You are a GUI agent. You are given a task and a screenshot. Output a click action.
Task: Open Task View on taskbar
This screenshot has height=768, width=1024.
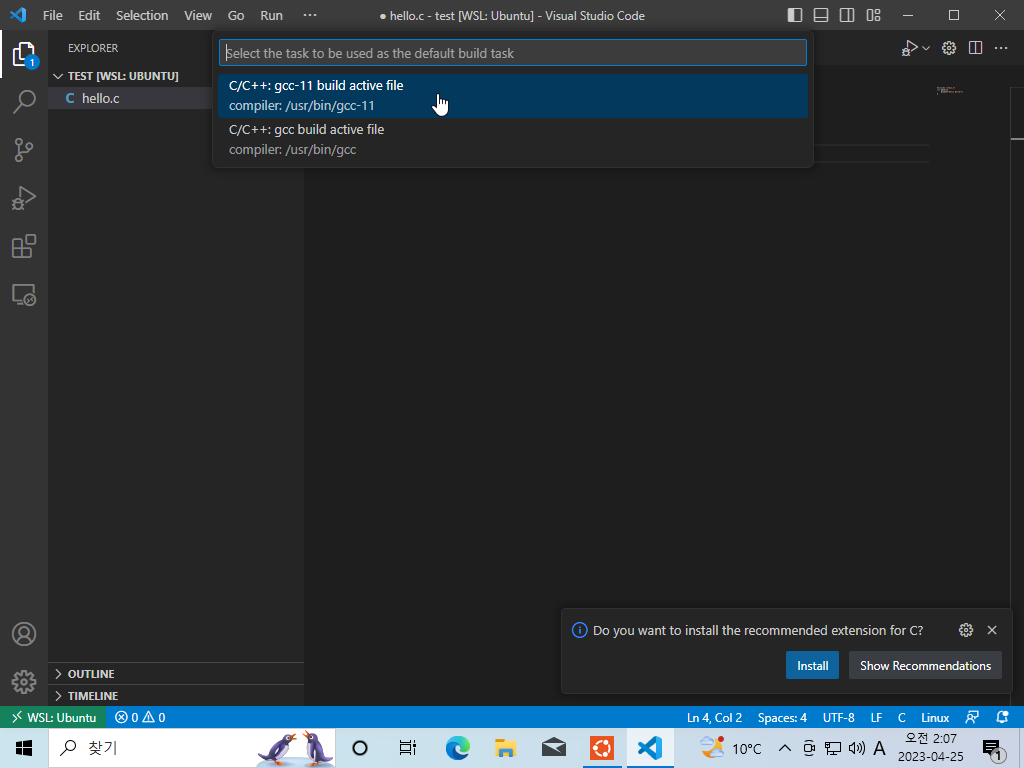click(408, 748)
